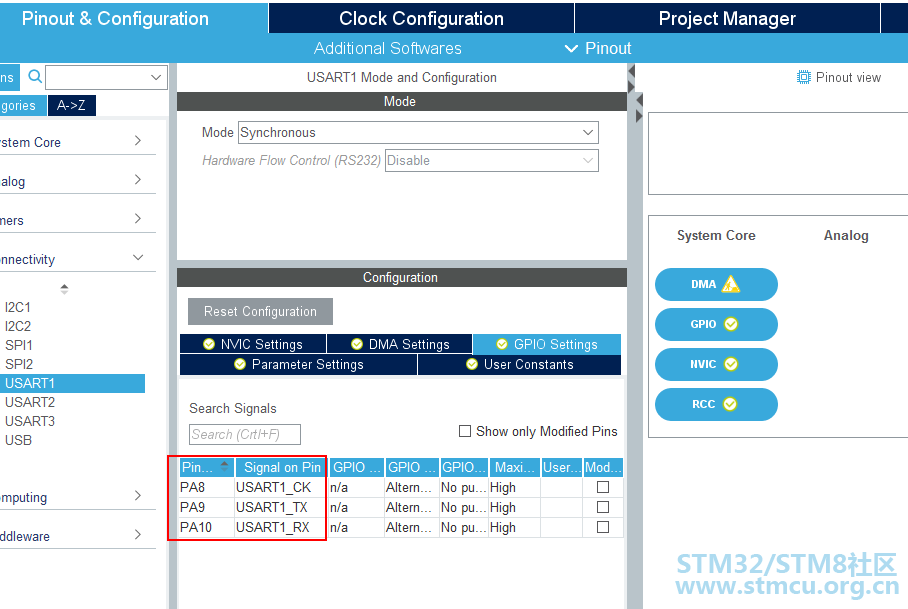Click the Pinout menu chevron icon
Image resolution: width=908 pixels, height=609 pixels.
[570, 49]
